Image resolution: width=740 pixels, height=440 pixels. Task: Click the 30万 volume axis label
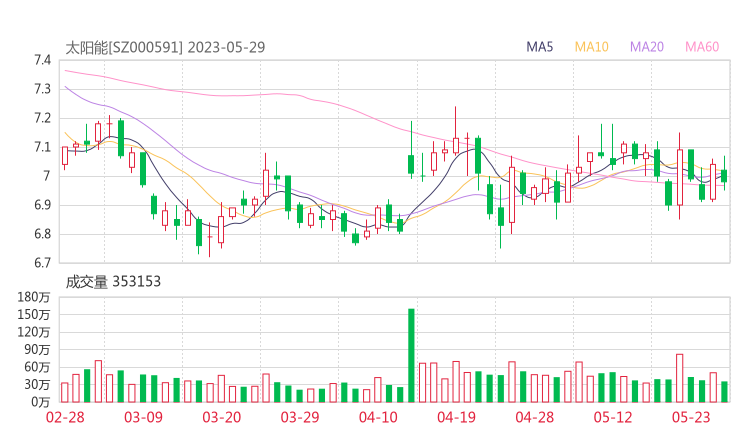point(37,384)
